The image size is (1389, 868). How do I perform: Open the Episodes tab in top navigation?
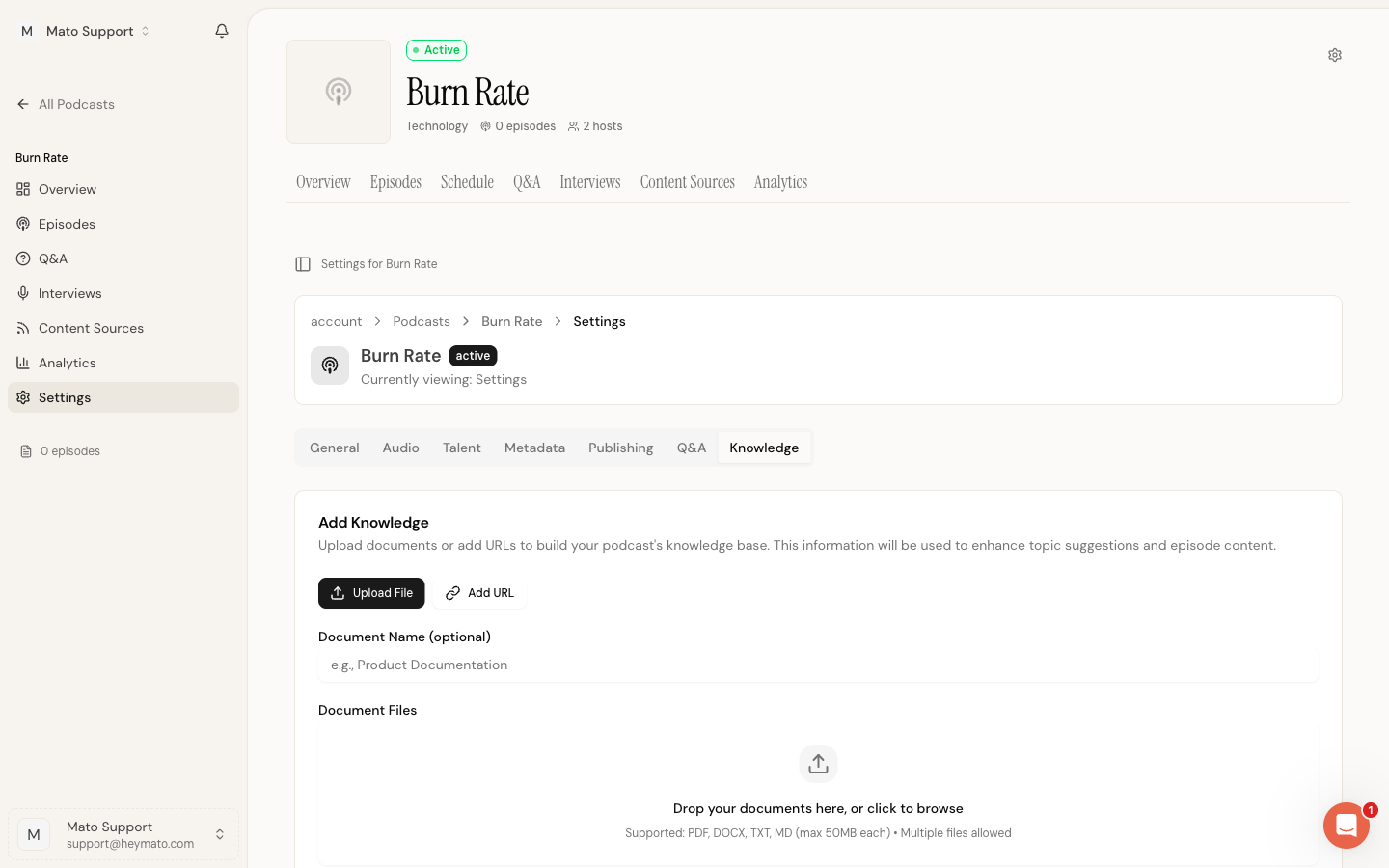[395, 182]
